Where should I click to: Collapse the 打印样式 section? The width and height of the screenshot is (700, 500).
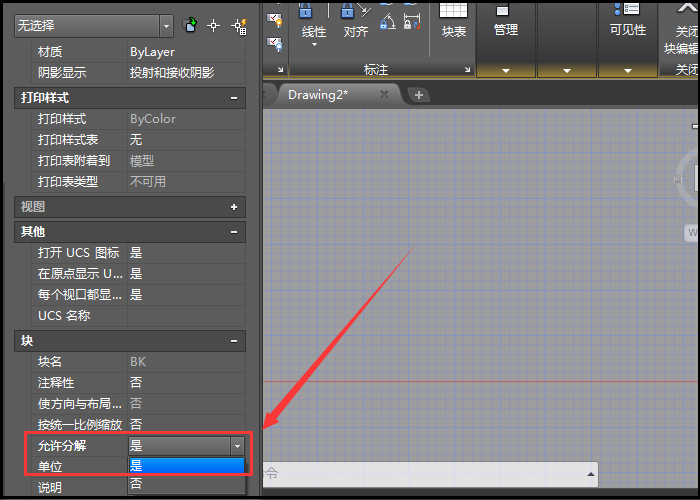click(x=234, y=98)
